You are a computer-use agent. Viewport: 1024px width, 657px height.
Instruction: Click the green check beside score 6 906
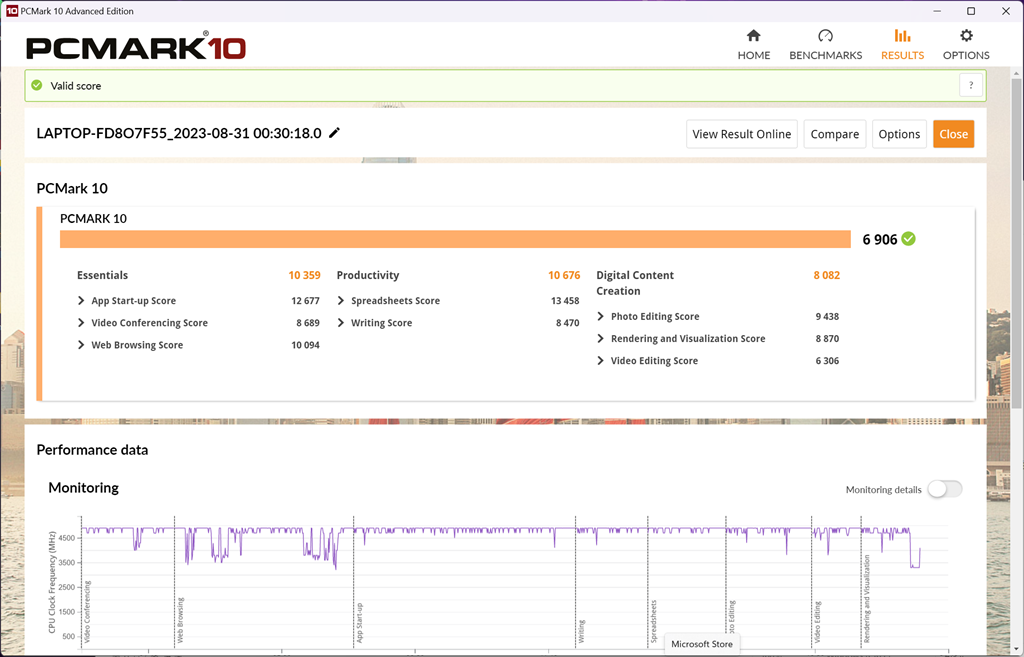908,239
